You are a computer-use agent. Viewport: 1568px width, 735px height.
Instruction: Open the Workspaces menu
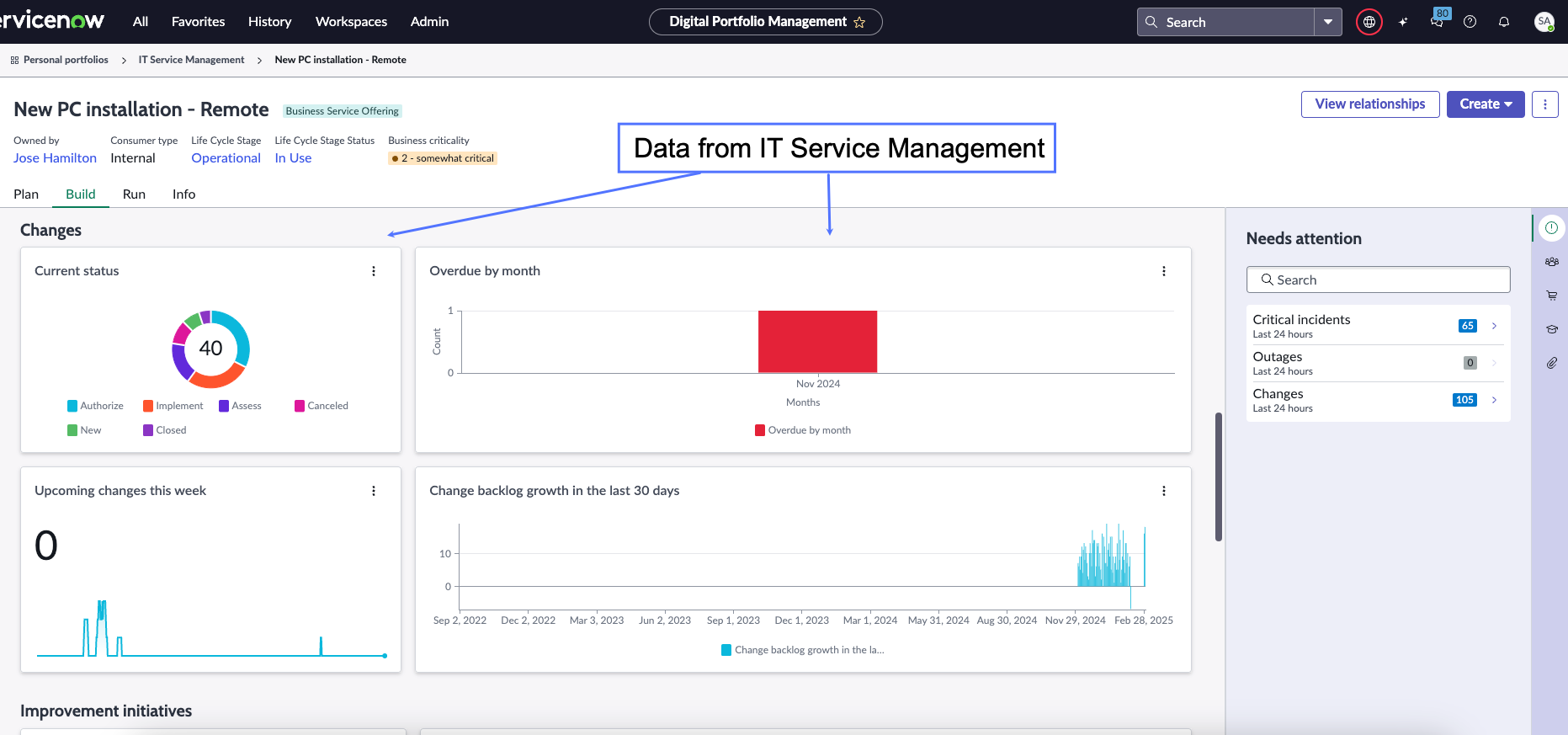(351, 22)
